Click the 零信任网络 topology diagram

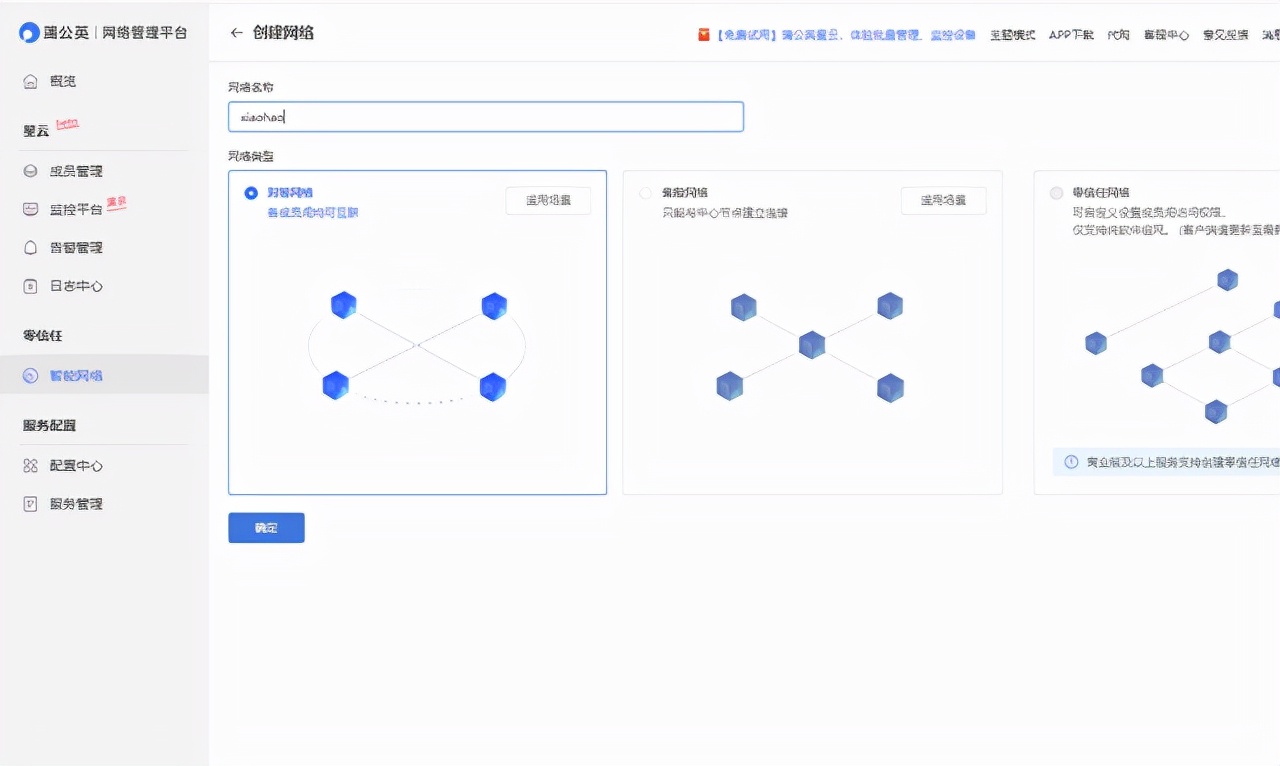click(x=1182, y=346)
